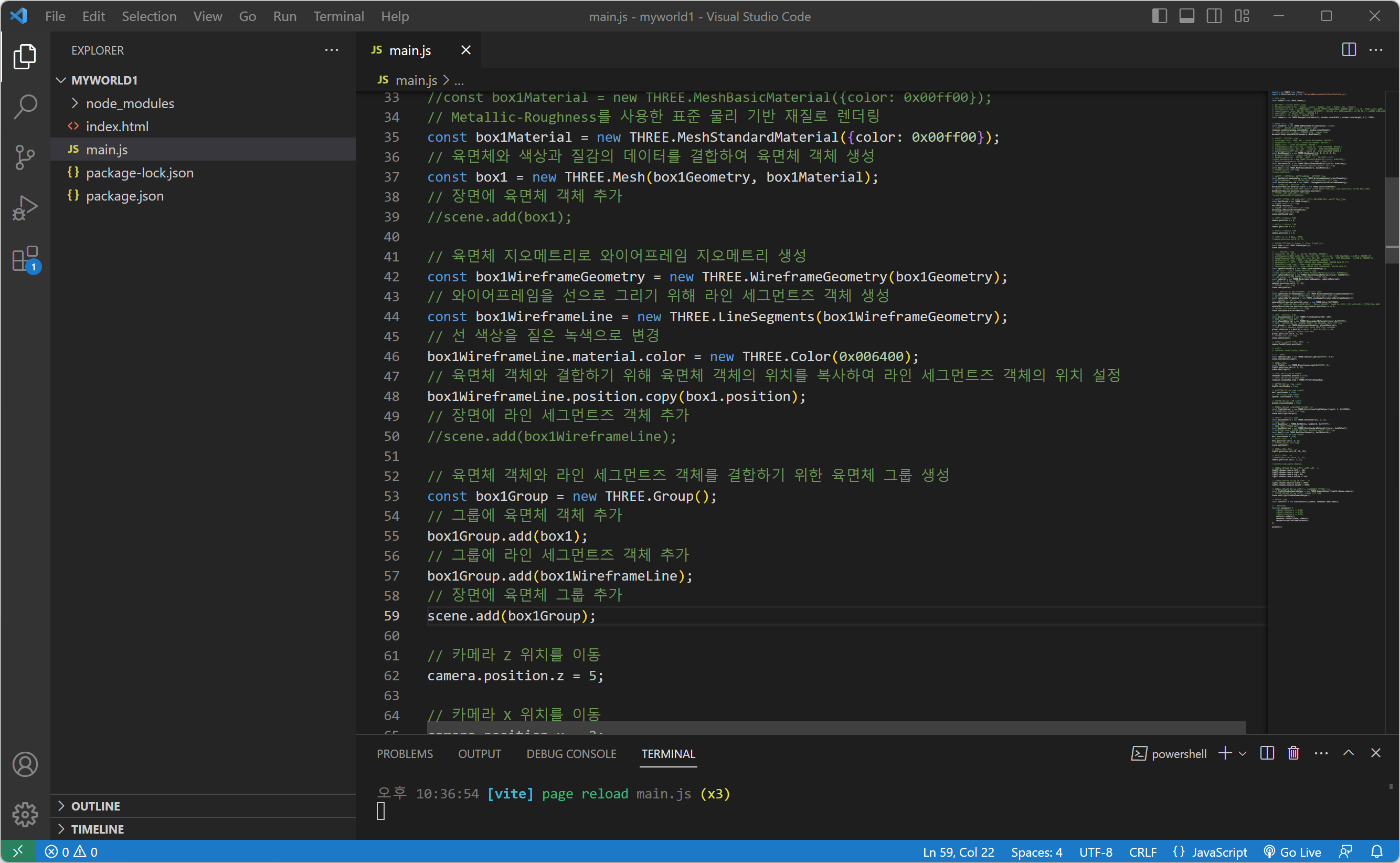Click the CRLF end-of-line indicator

point(1143,851)
